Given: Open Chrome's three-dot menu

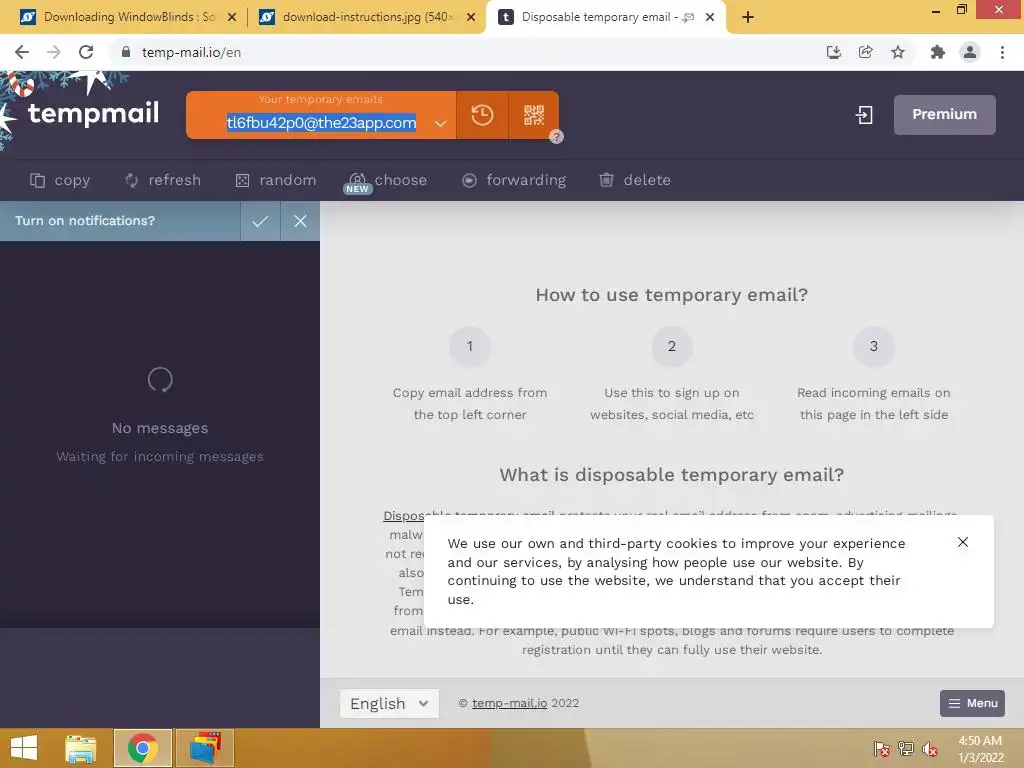Looking at the screenshot, I should pos(1002,52).
